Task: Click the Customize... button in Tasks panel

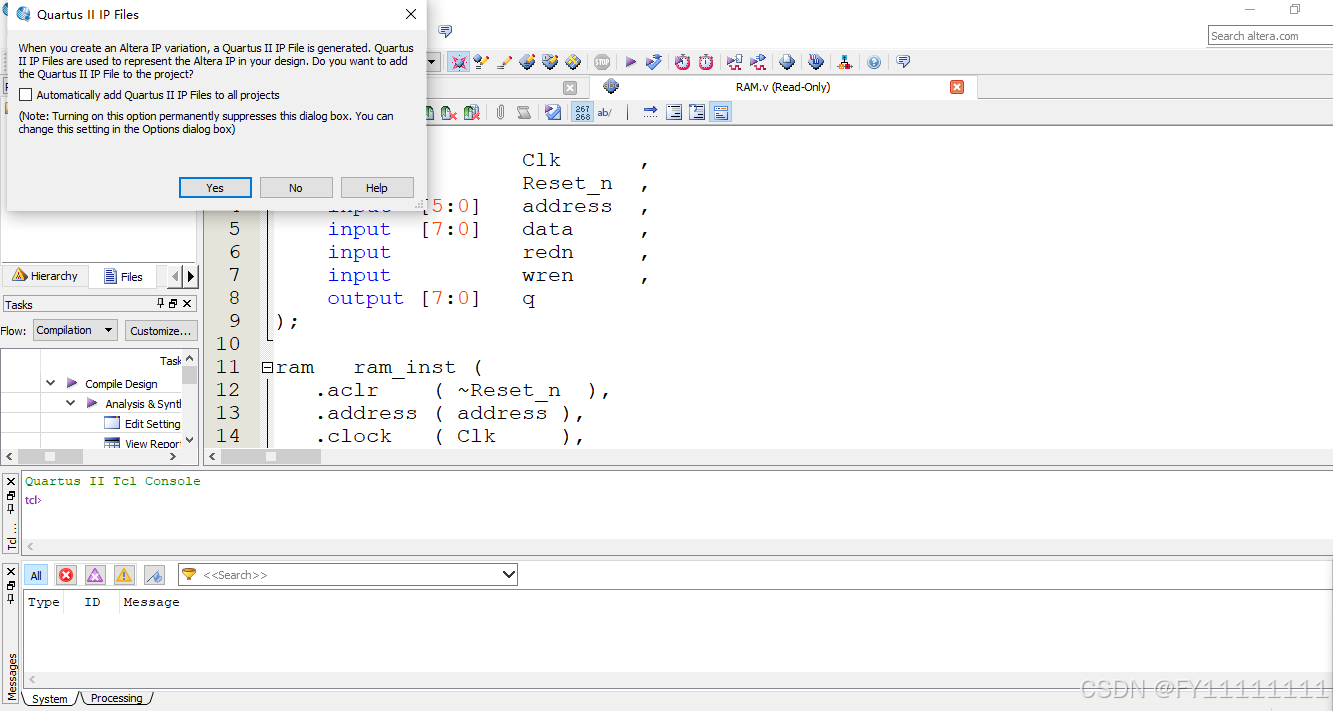Action: (x=160, y=331)
